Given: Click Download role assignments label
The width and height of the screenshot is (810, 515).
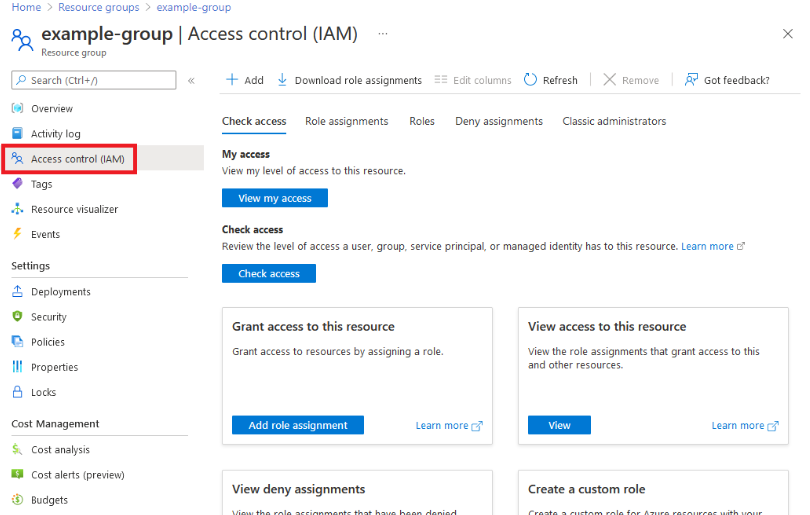Looking at the screenshot, I should pyautogui.click(x=358, y=80).
